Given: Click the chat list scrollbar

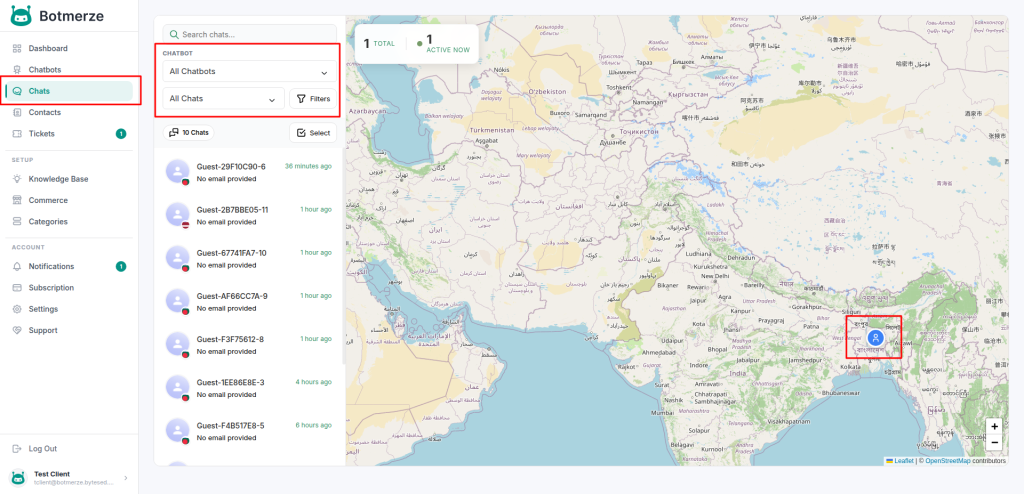Looking at the screenshot, I should tap(344, 256).
